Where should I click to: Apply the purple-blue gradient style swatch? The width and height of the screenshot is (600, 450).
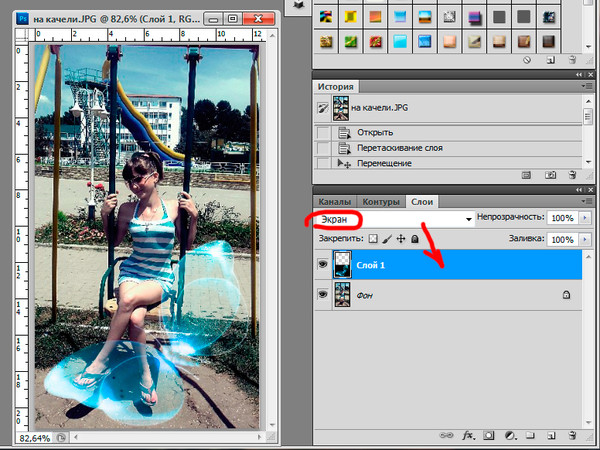pyautogui.click(x=474, y=17)
